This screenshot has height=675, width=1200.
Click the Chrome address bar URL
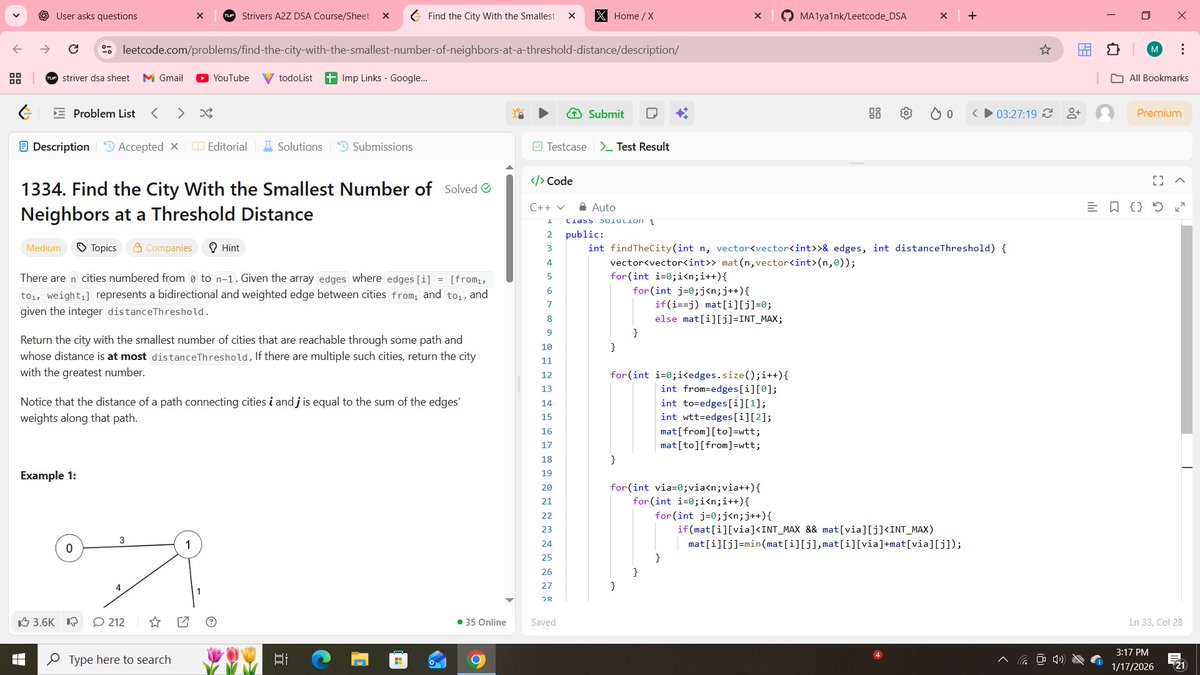[401, 49]
